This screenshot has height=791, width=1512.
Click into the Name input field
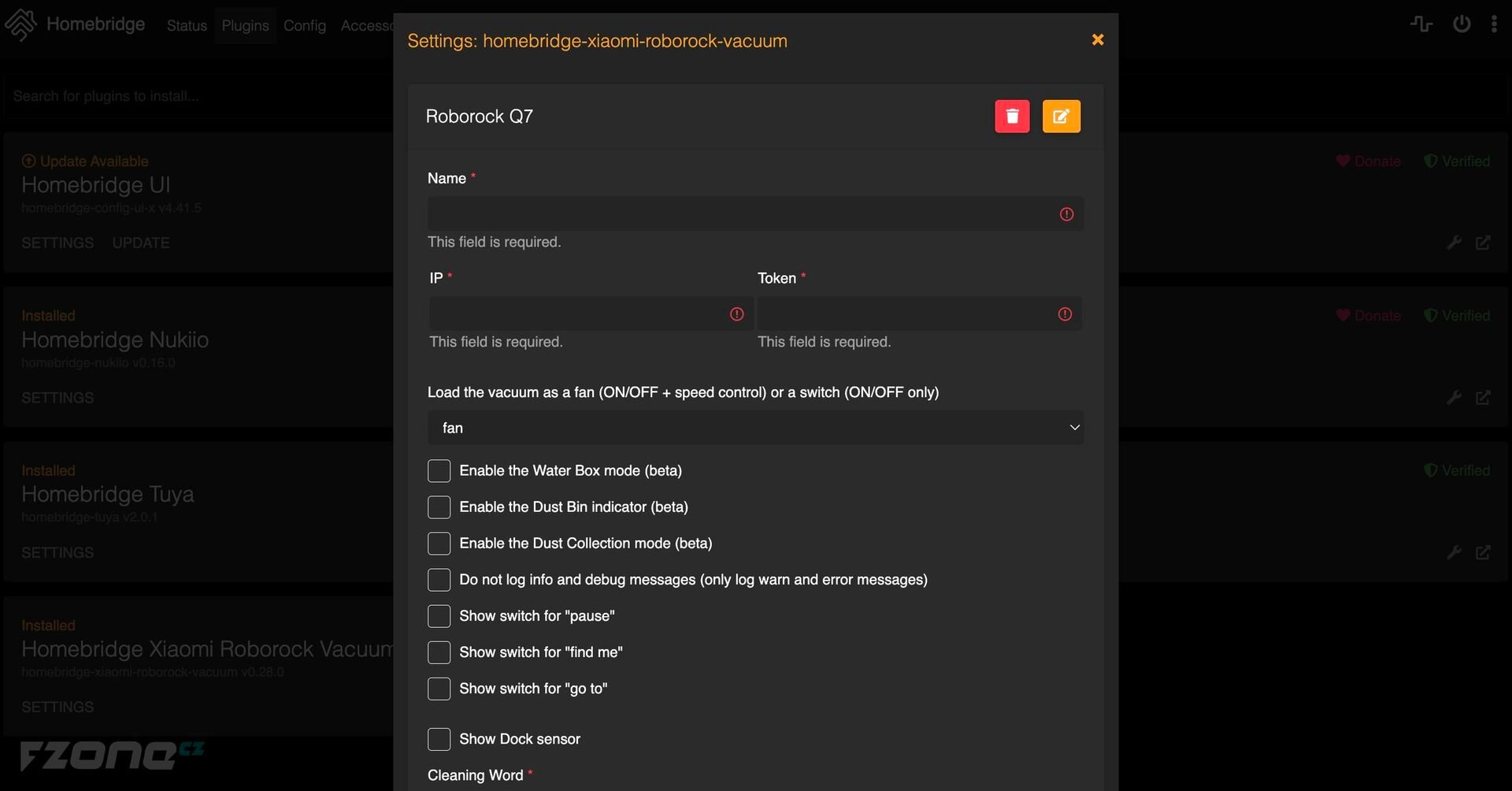(x=755, y=214)
